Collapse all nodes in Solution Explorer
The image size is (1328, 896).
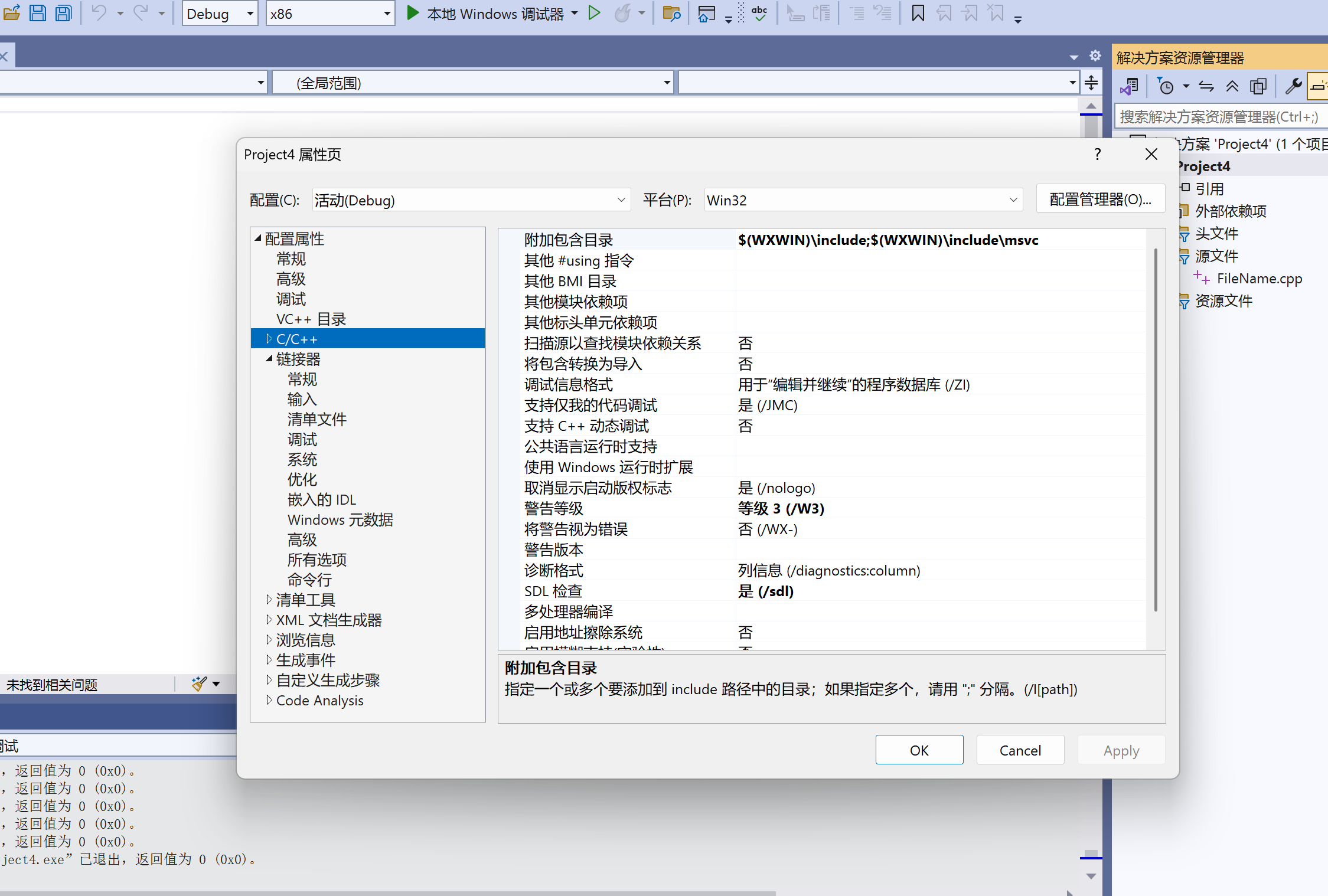(1232, 86)
